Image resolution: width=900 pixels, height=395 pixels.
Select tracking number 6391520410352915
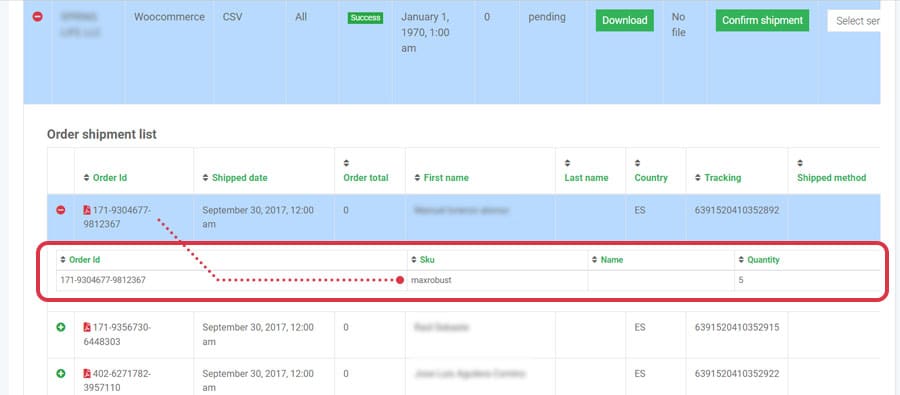coord(736,327)
